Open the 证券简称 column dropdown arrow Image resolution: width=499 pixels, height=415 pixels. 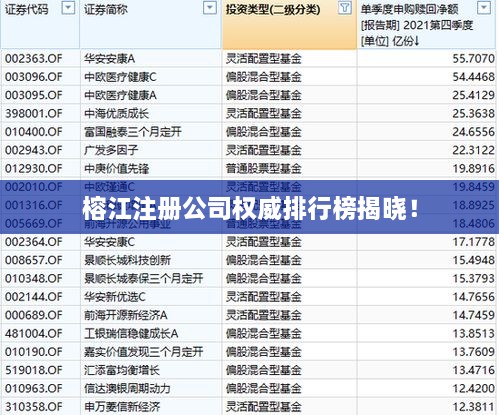[x=210, y=8]
